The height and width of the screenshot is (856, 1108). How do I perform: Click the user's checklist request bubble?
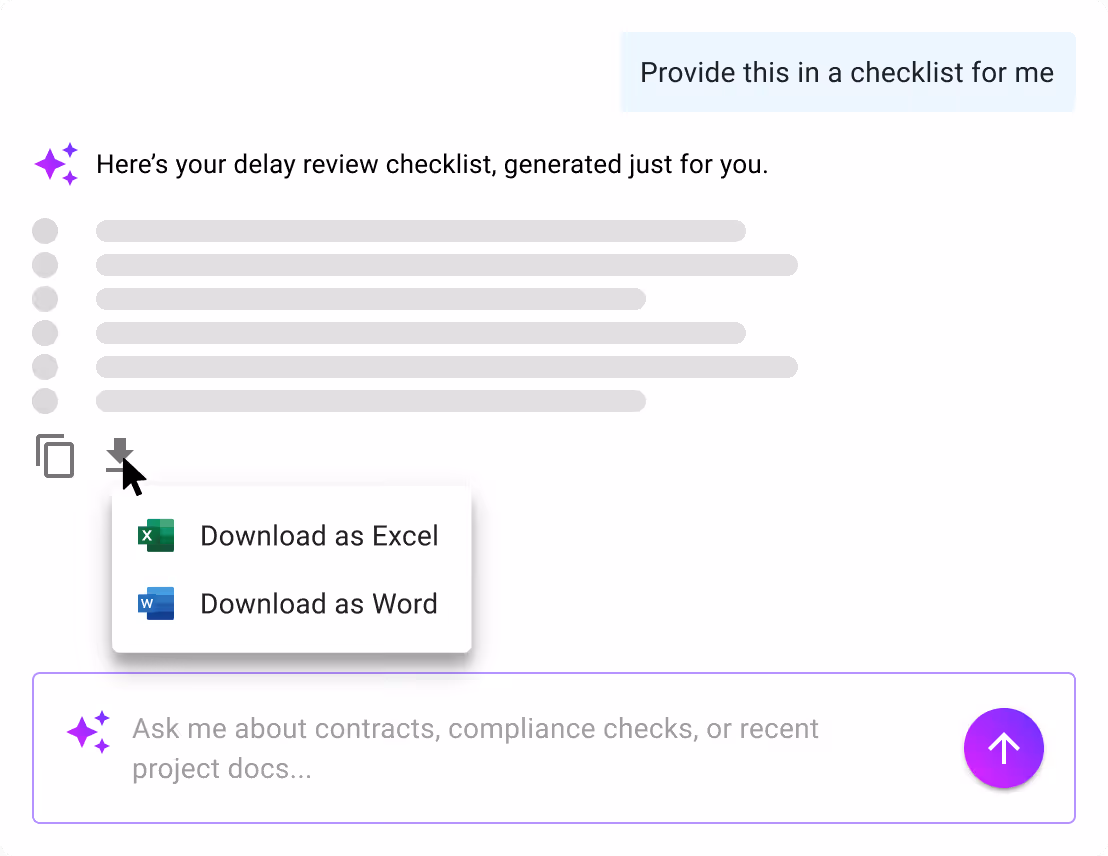[847, 72]
